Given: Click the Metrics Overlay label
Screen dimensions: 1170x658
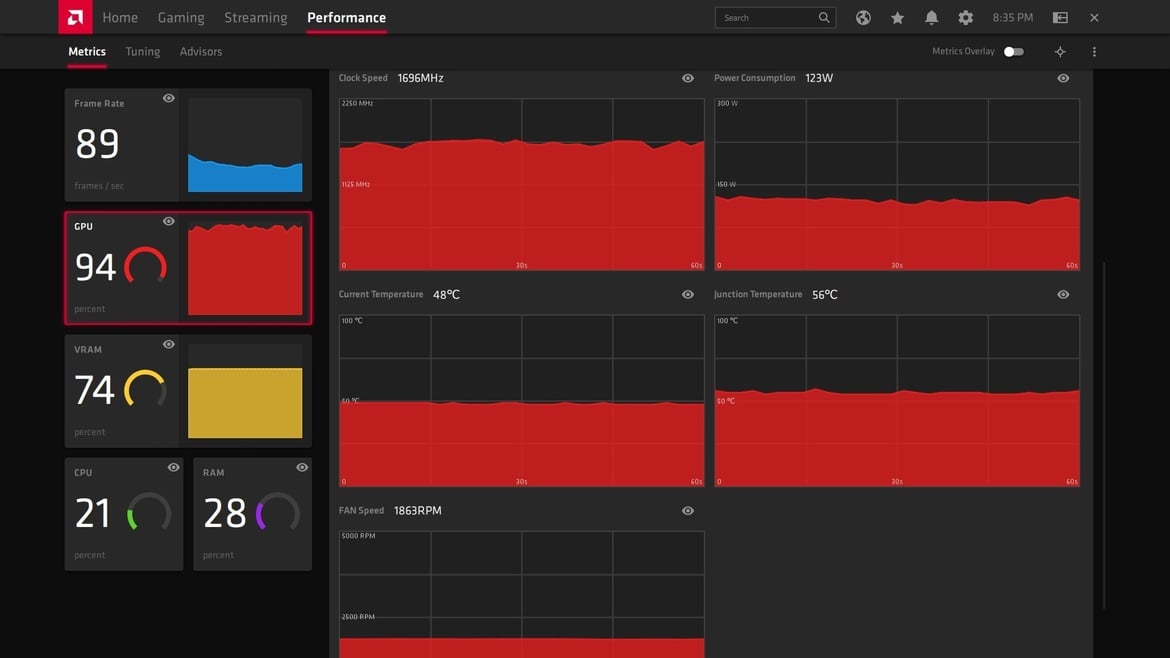Looking at the screenshot, I should (963, 51).
